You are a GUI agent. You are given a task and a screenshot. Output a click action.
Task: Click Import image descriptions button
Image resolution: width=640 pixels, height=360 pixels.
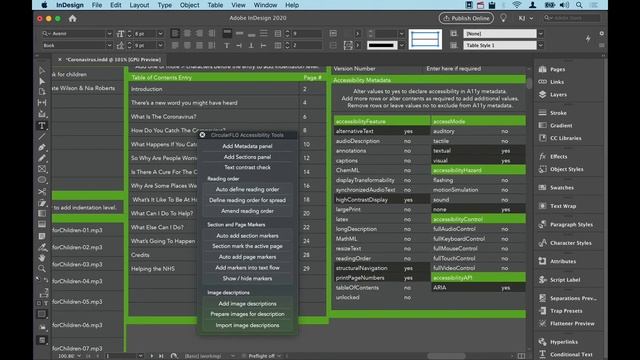tap(247, 325)
